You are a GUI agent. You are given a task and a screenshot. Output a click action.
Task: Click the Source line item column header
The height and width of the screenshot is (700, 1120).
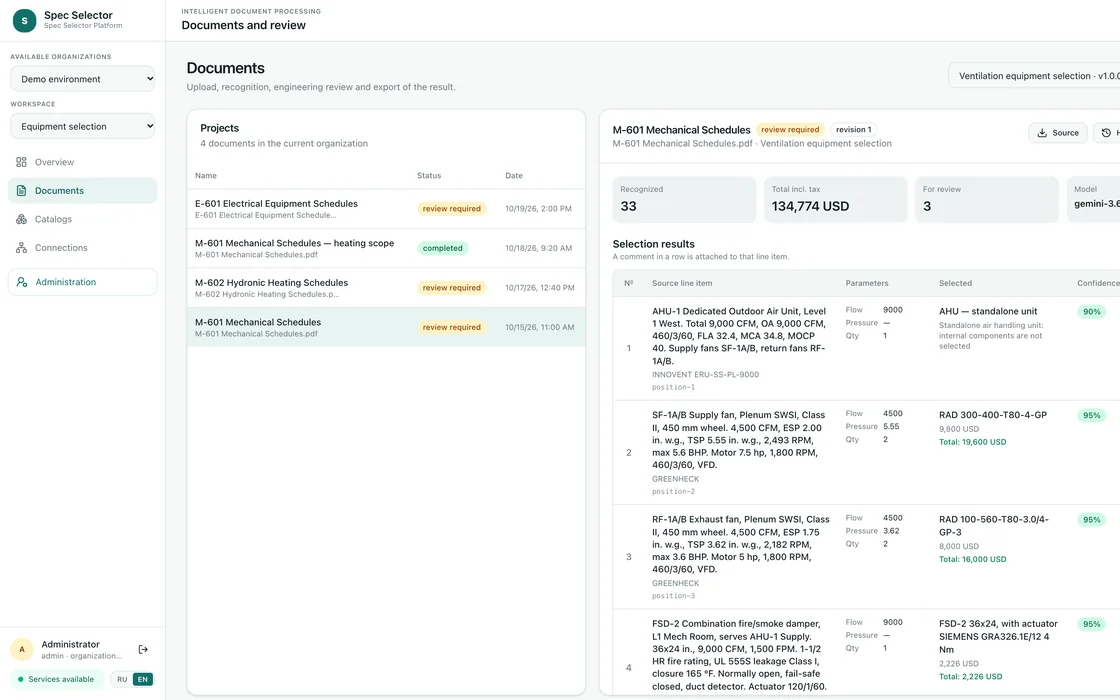pyautogui.click(x=681, y=284)
